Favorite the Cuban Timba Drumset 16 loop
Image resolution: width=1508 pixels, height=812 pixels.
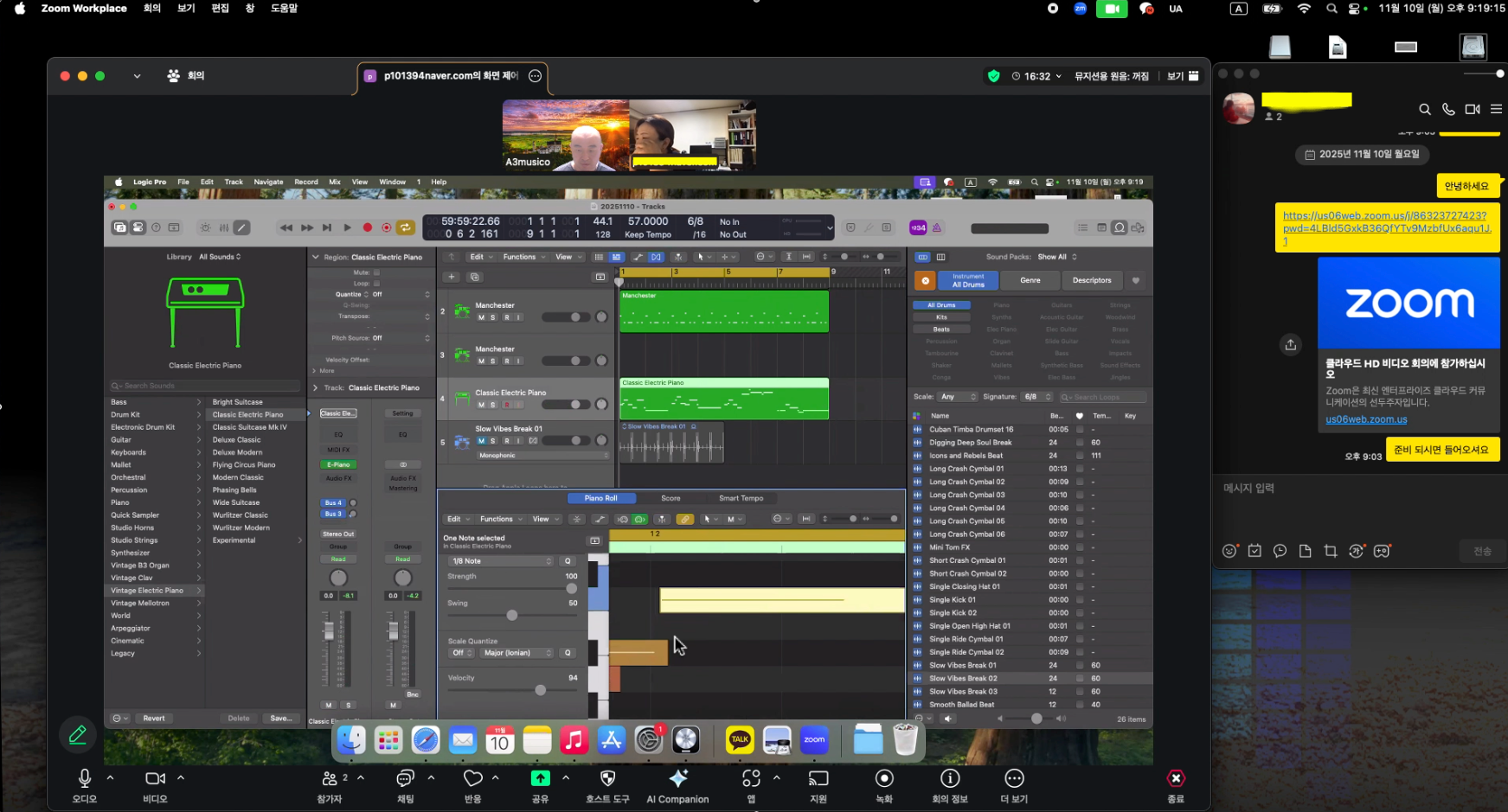[1080, 429]
